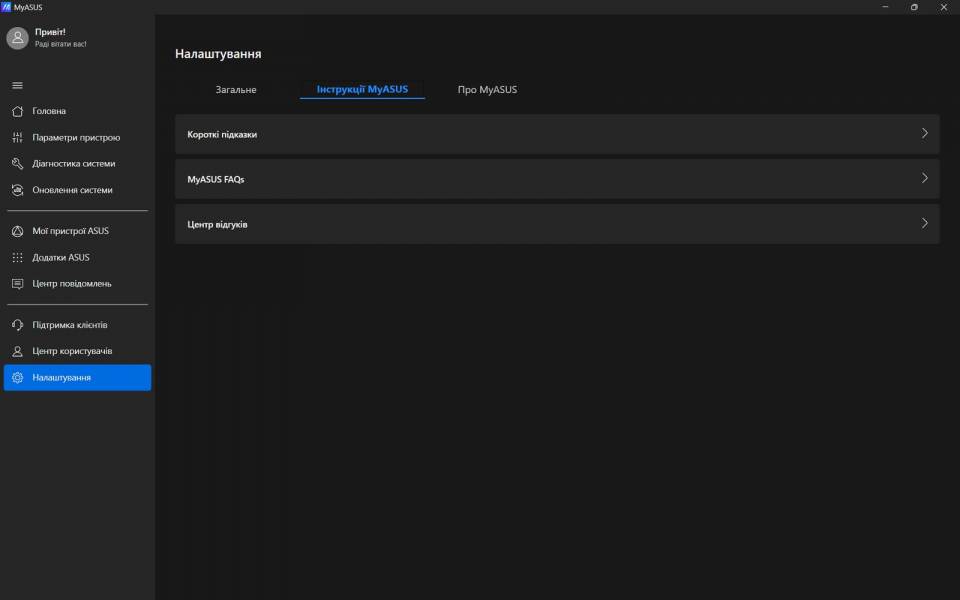This screenshot has width=960, height=600.
Task: Click the Підтримка клієнтів headset icon
Action: pos(17,324)
